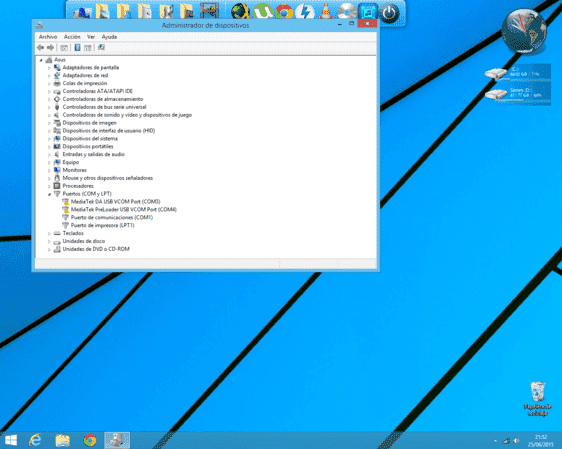Select Puerto de impresora (LPT1)
Screen dimensions: 562x449
103,225
